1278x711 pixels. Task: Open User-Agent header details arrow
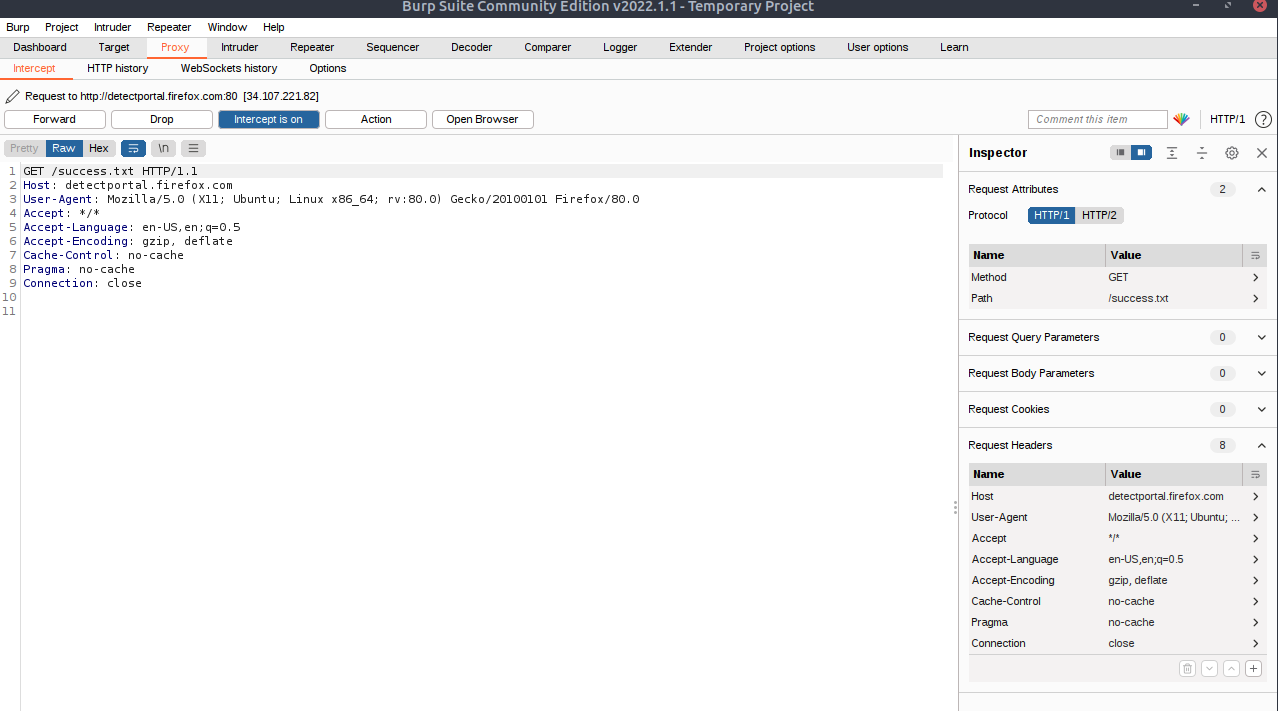(1256, 517)
